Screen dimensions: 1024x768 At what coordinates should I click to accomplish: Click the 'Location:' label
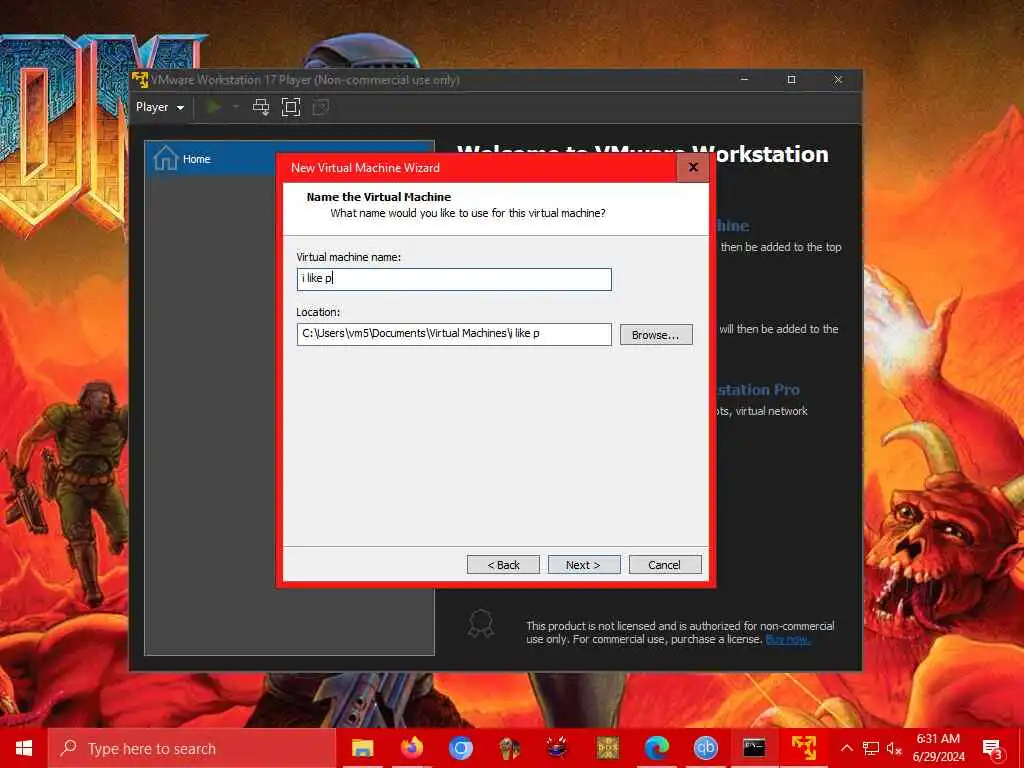tap(318, 312)
